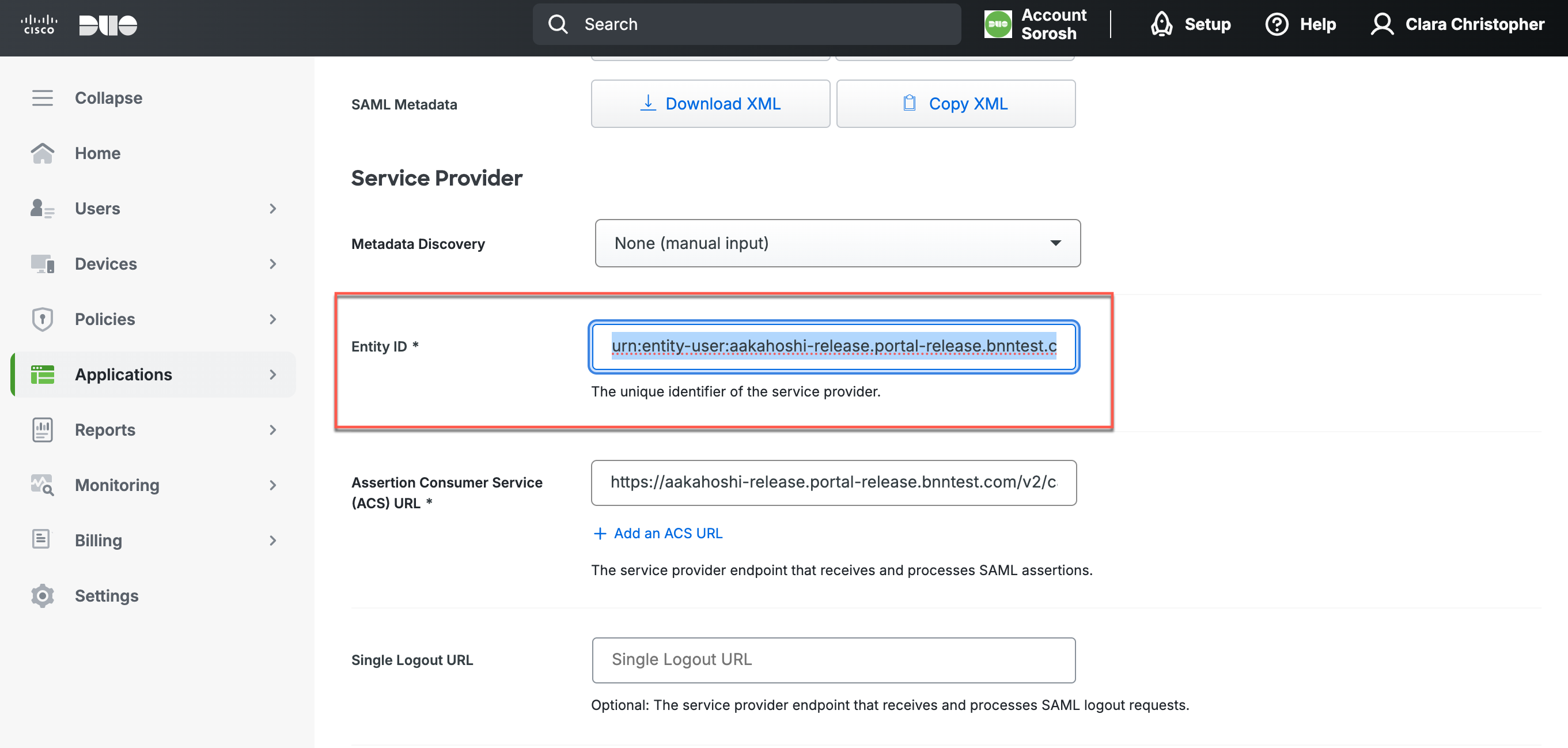The image size is (1568, 748).
Task: Click the Setup rocket icon
Action: point(1161,24)
